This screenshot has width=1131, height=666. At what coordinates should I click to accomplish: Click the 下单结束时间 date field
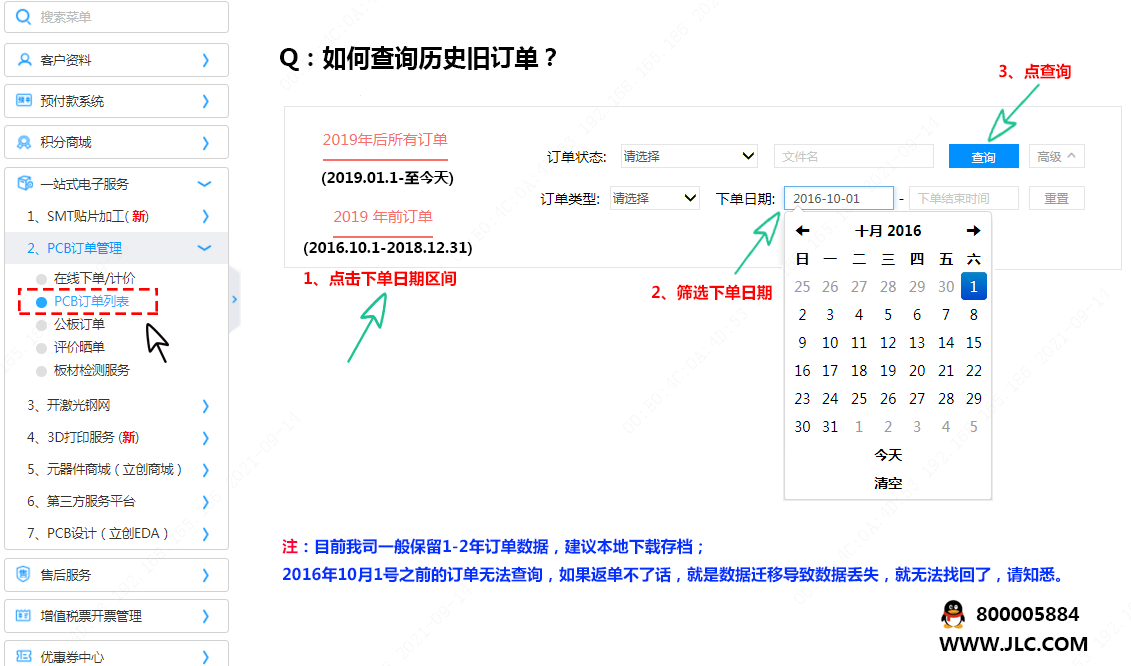pos(963,198)
